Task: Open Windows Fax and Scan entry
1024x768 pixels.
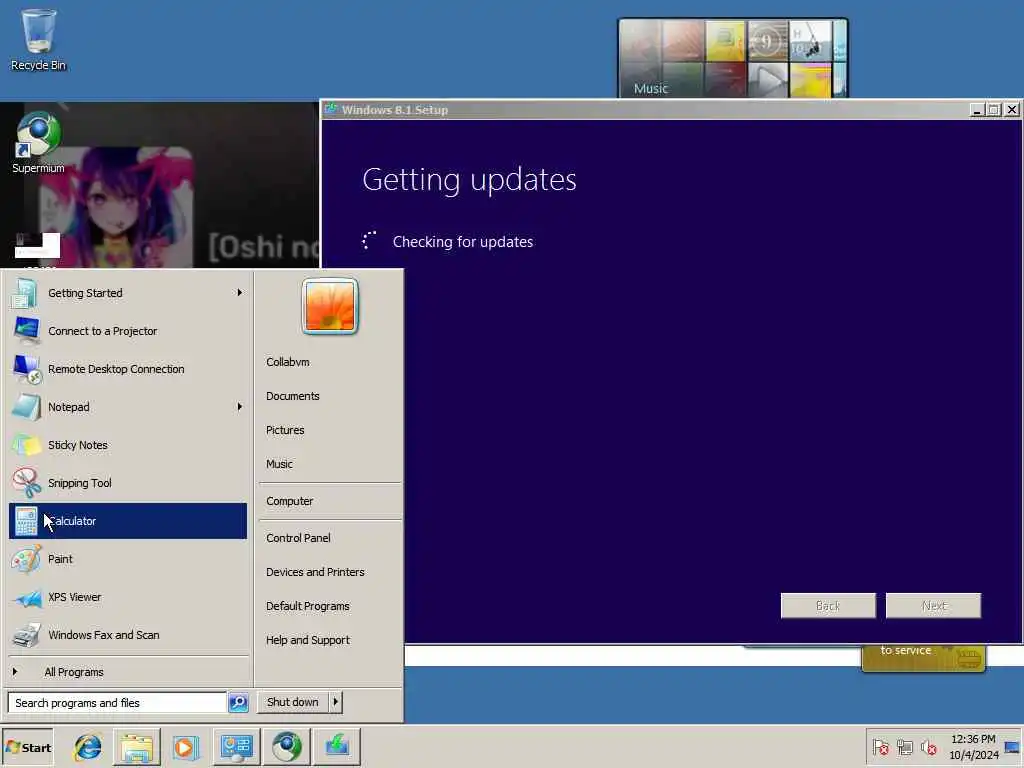Action: tap(128, 635)
